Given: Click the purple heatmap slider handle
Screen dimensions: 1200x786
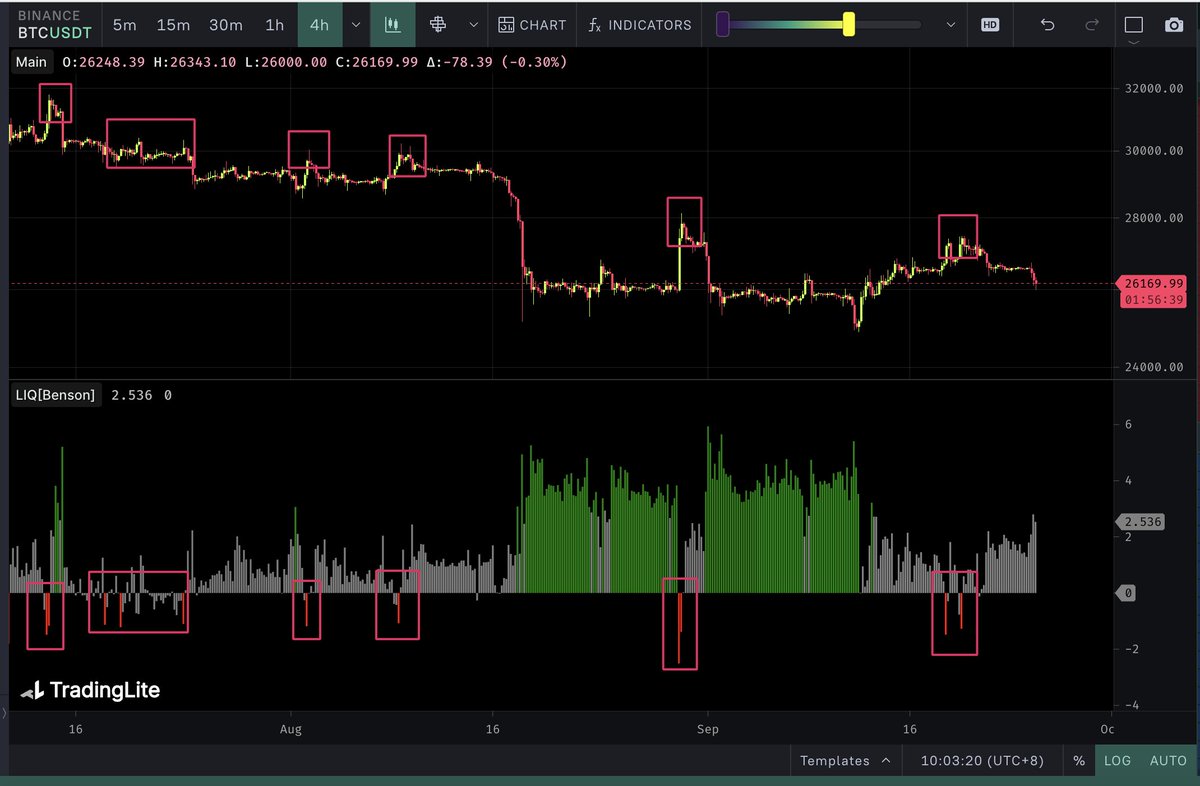Looking at the screenshot, I should coord(722,25).
